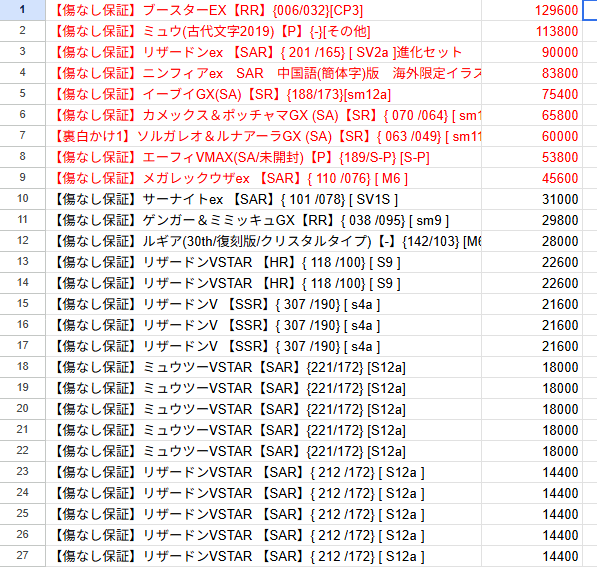Select row header 27
The width and height of the screenshot is (597, 567).
pos(22,556)
